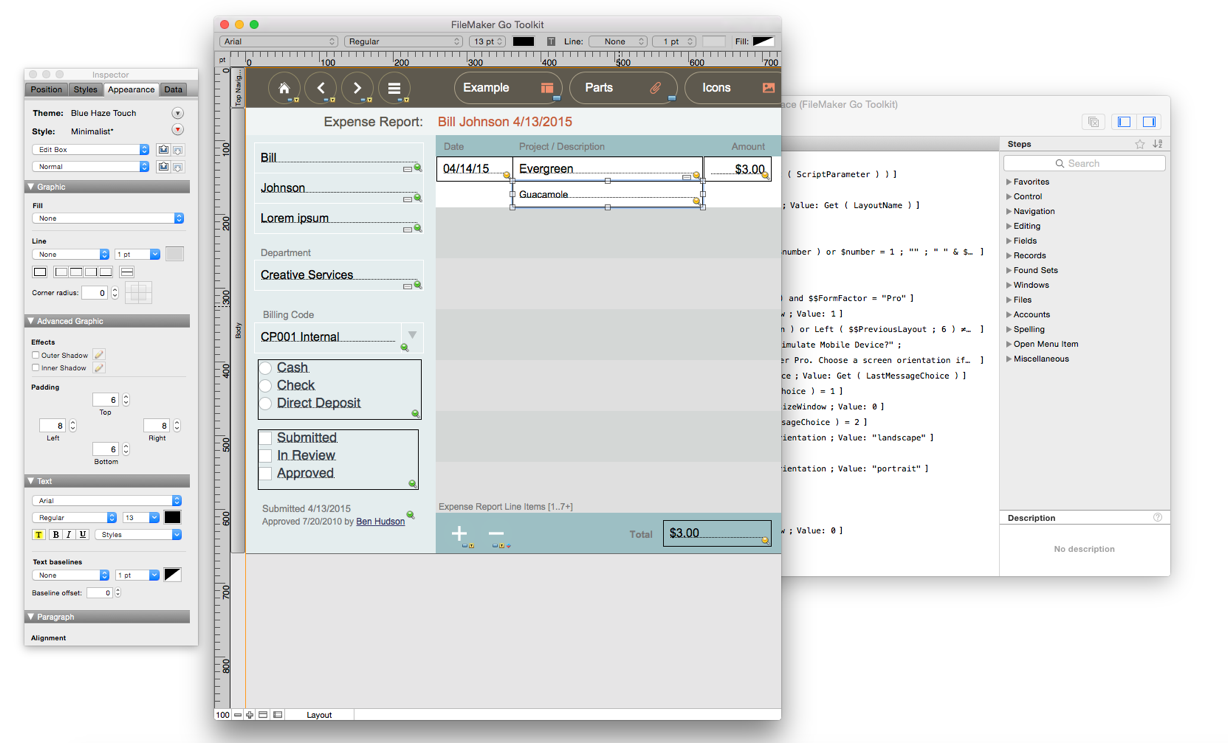The height and width of the screenshot is (743, 1228).
Task: Expand the Miscellaneous steps category
Action: coord(1009,359)
